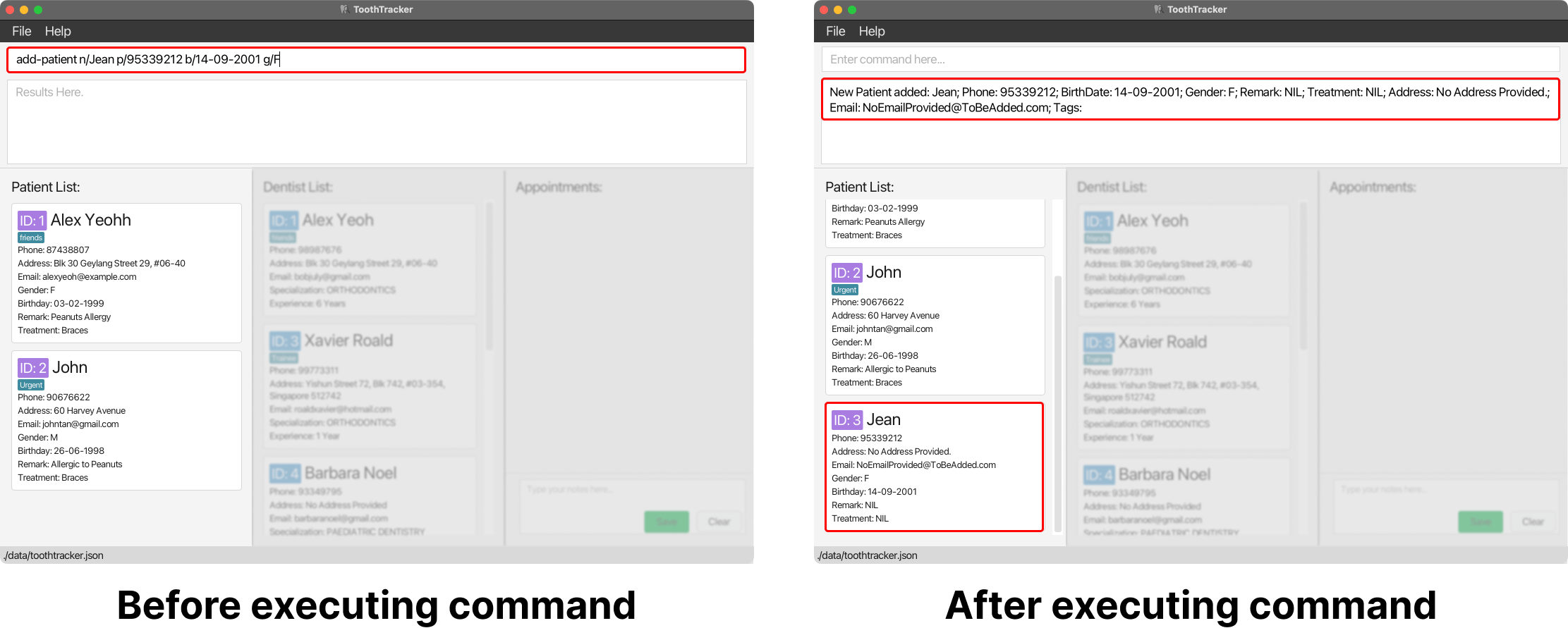Click Clear notes button in right window

[x=1533, y=522]
